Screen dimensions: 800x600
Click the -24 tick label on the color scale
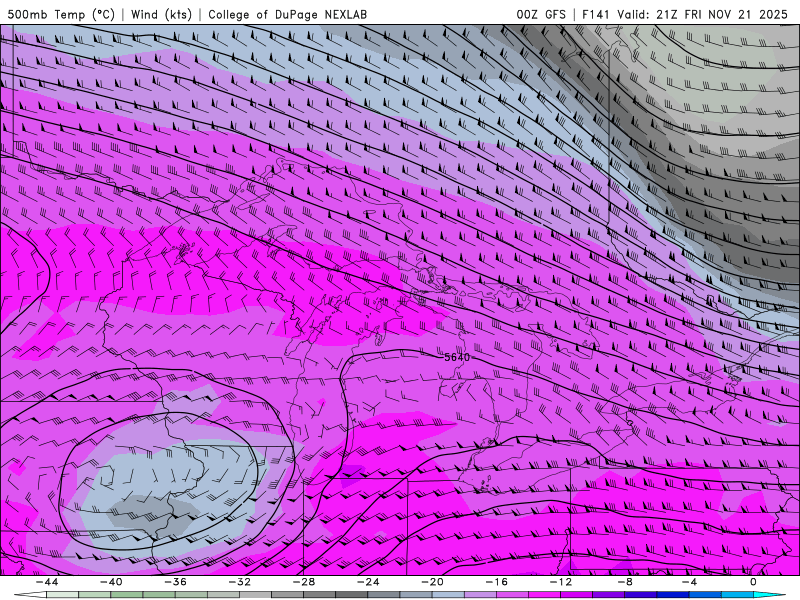(x=368, y=582)
